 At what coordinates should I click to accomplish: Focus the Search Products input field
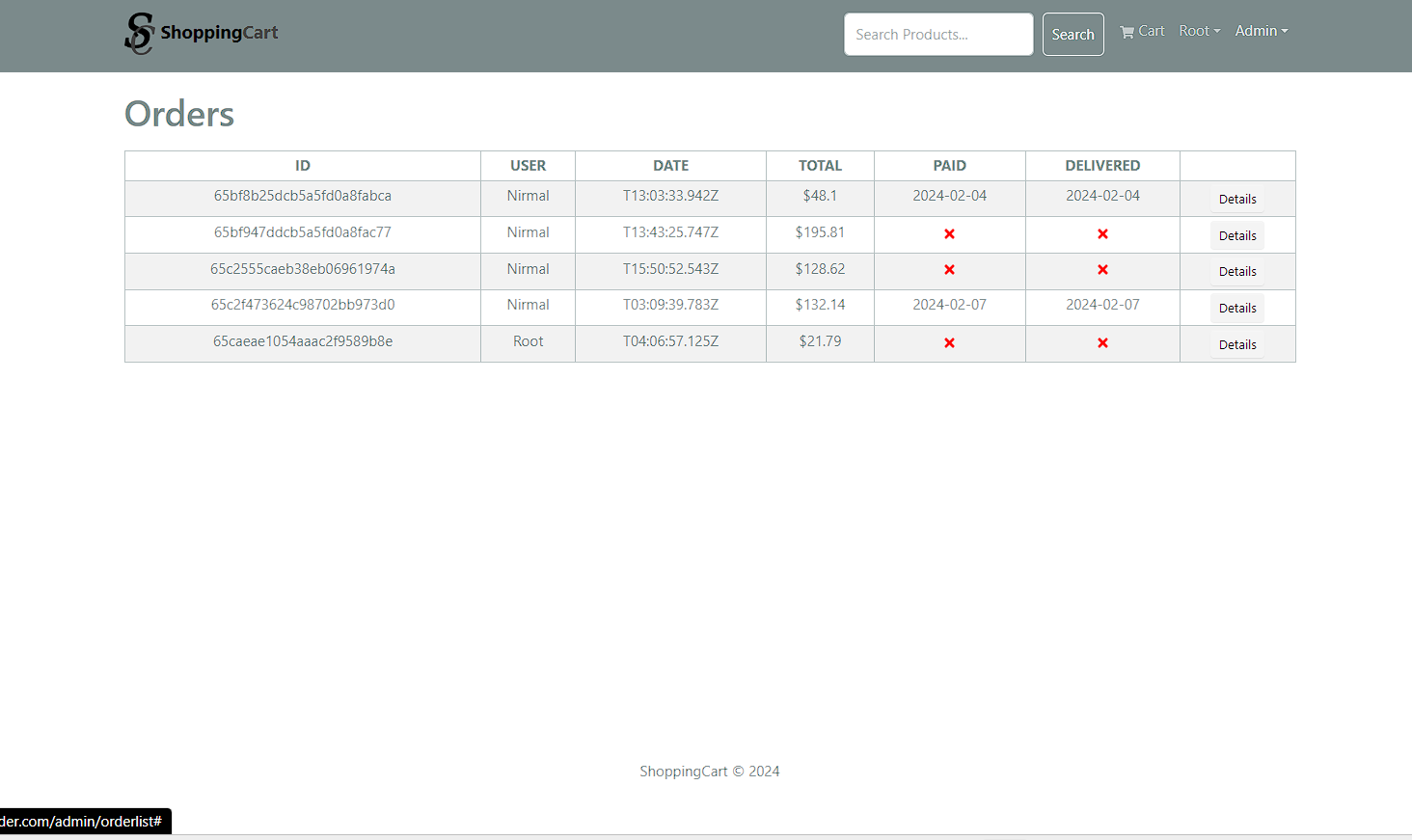click(937, 35)
